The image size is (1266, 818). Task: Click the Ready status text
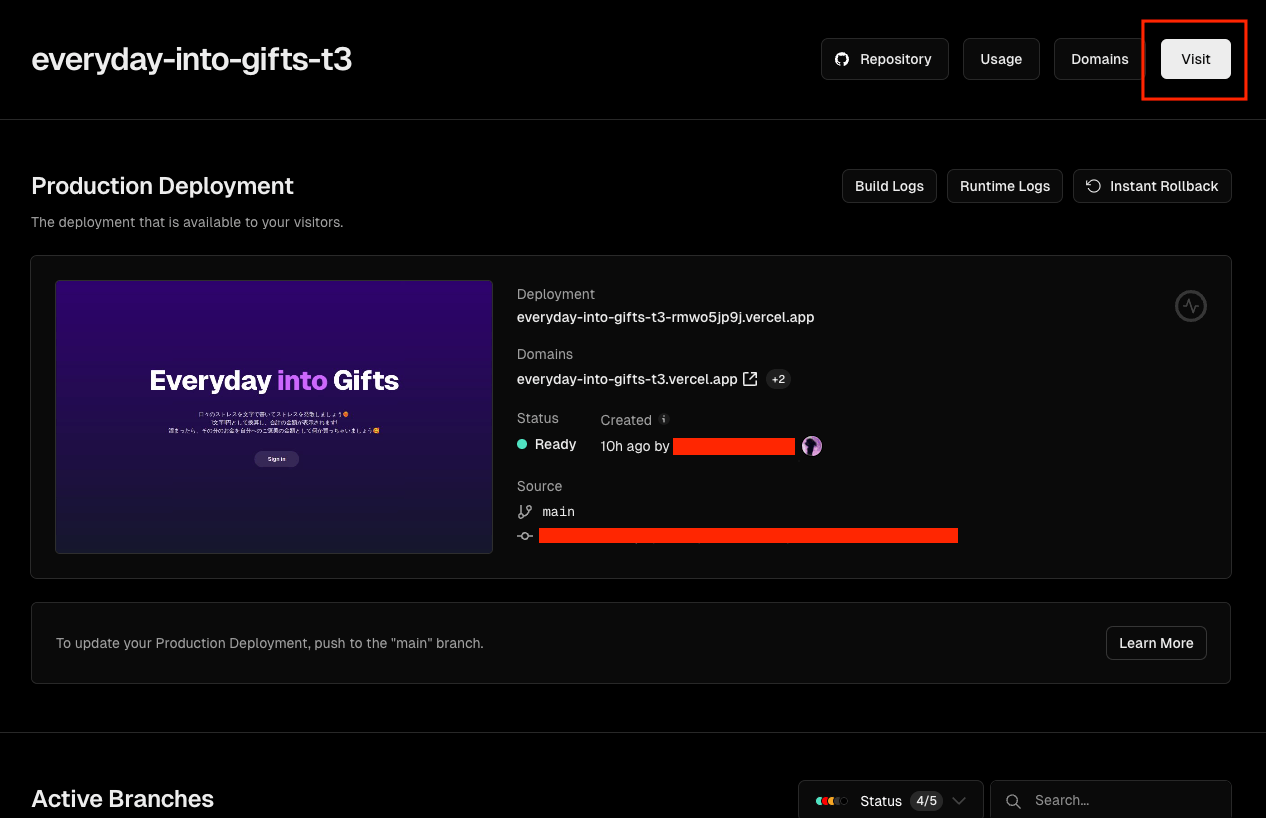tap(555, 444)
